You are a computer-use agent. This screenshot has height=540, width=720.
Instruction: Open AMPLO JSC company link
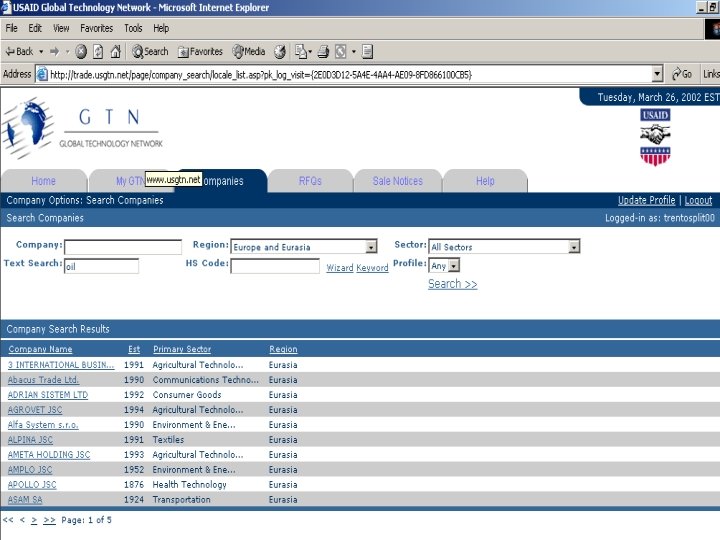(30, 470)
